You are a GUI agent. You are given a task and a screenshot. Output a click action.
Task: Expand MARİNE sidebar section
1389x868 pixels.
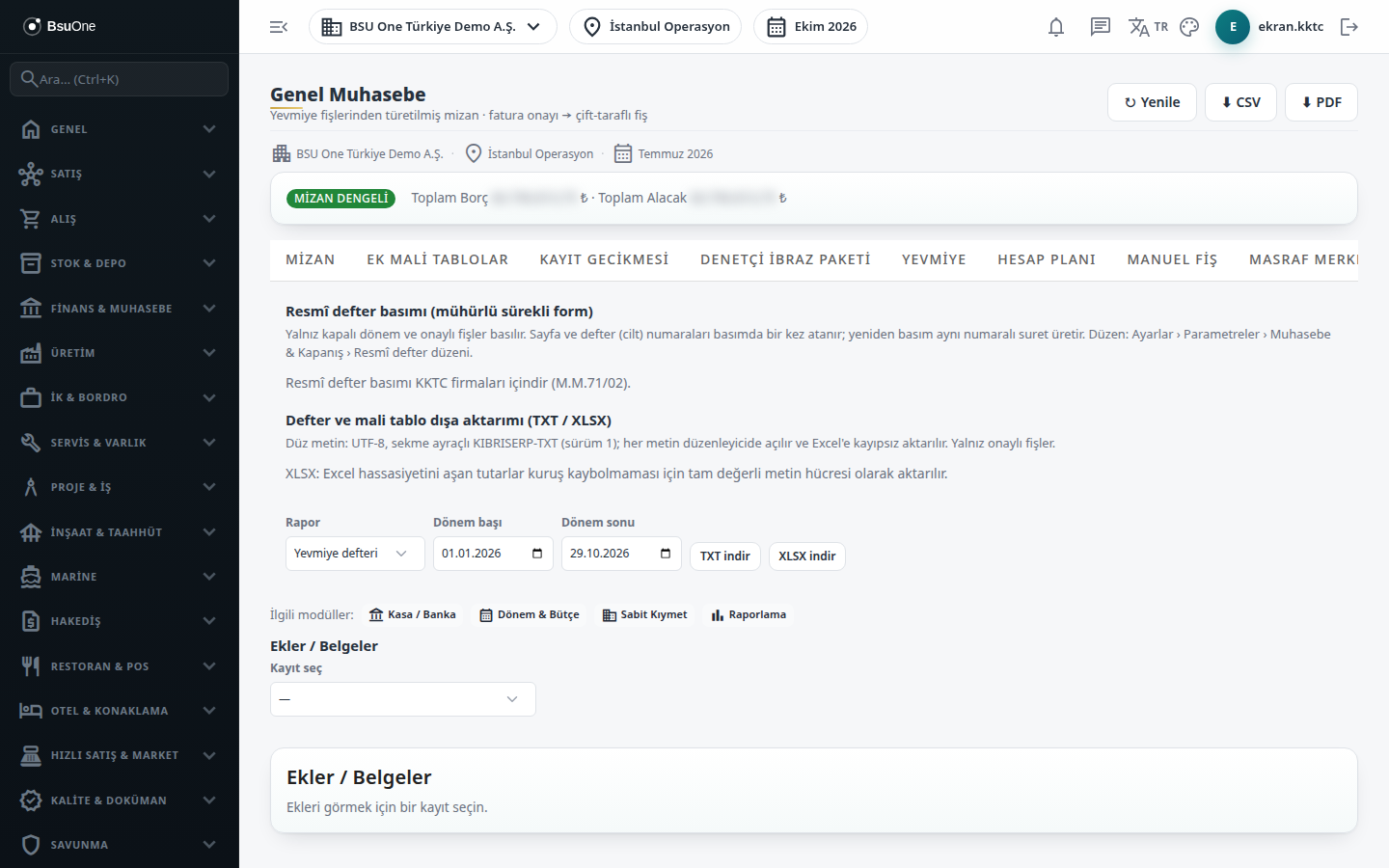pos(120,577)
